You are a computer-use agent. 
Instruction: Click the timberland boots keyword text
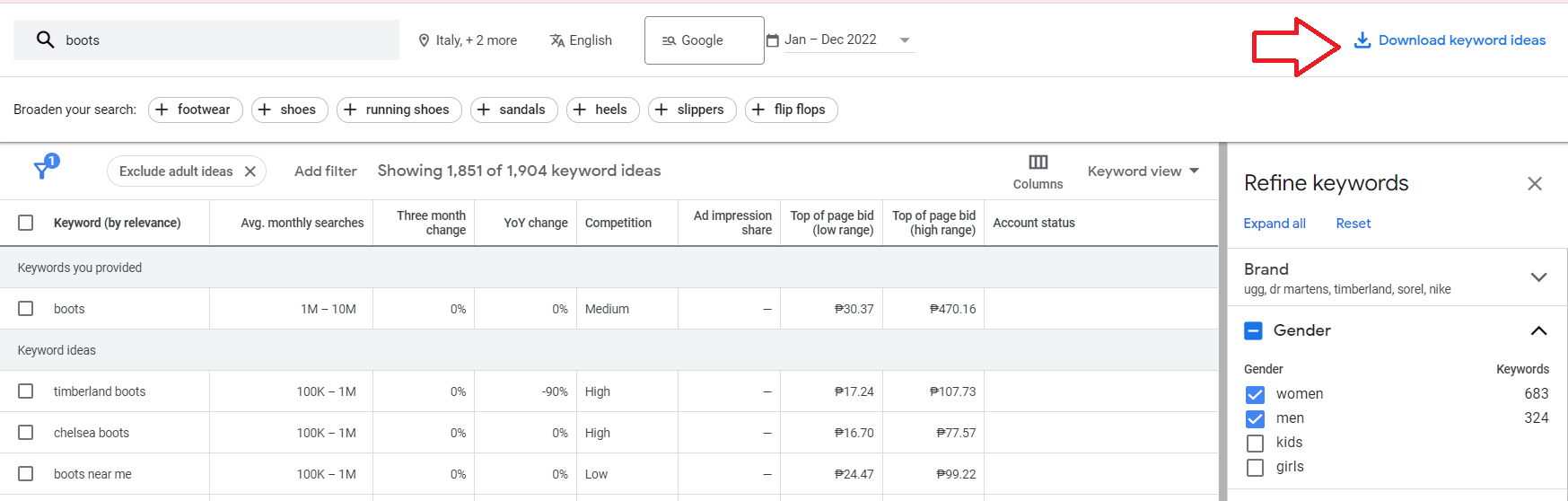(100, 391)
